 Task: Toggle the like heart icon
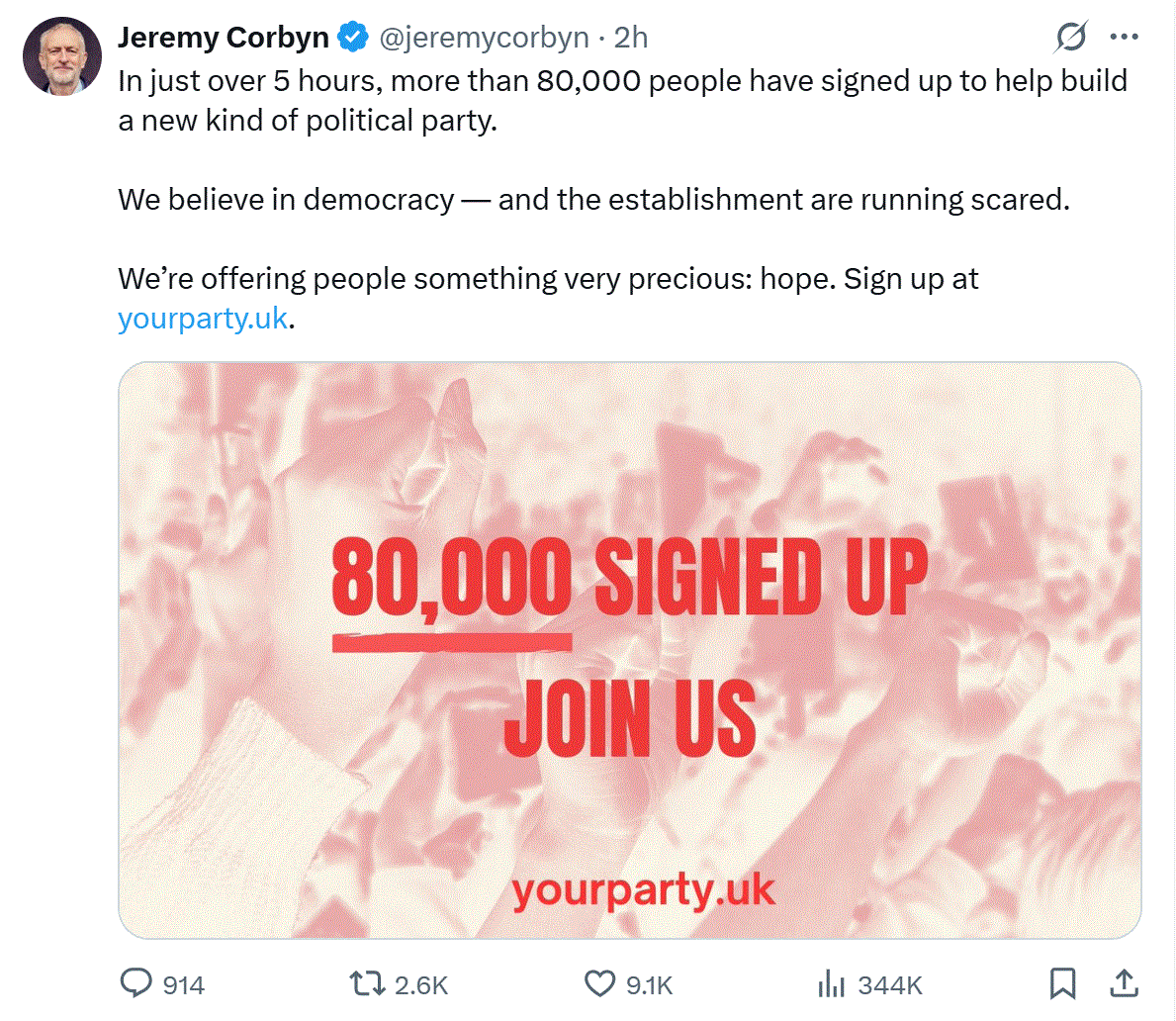pos(600,983)
